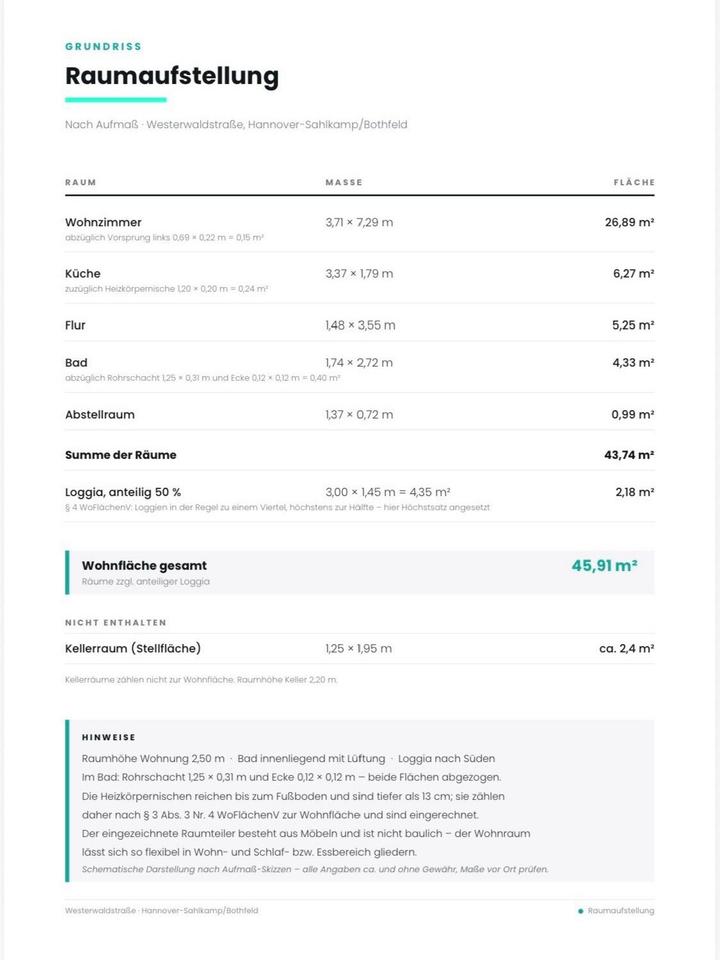Click the Wohnzimmer area 26,89 m²

(629, 222)
